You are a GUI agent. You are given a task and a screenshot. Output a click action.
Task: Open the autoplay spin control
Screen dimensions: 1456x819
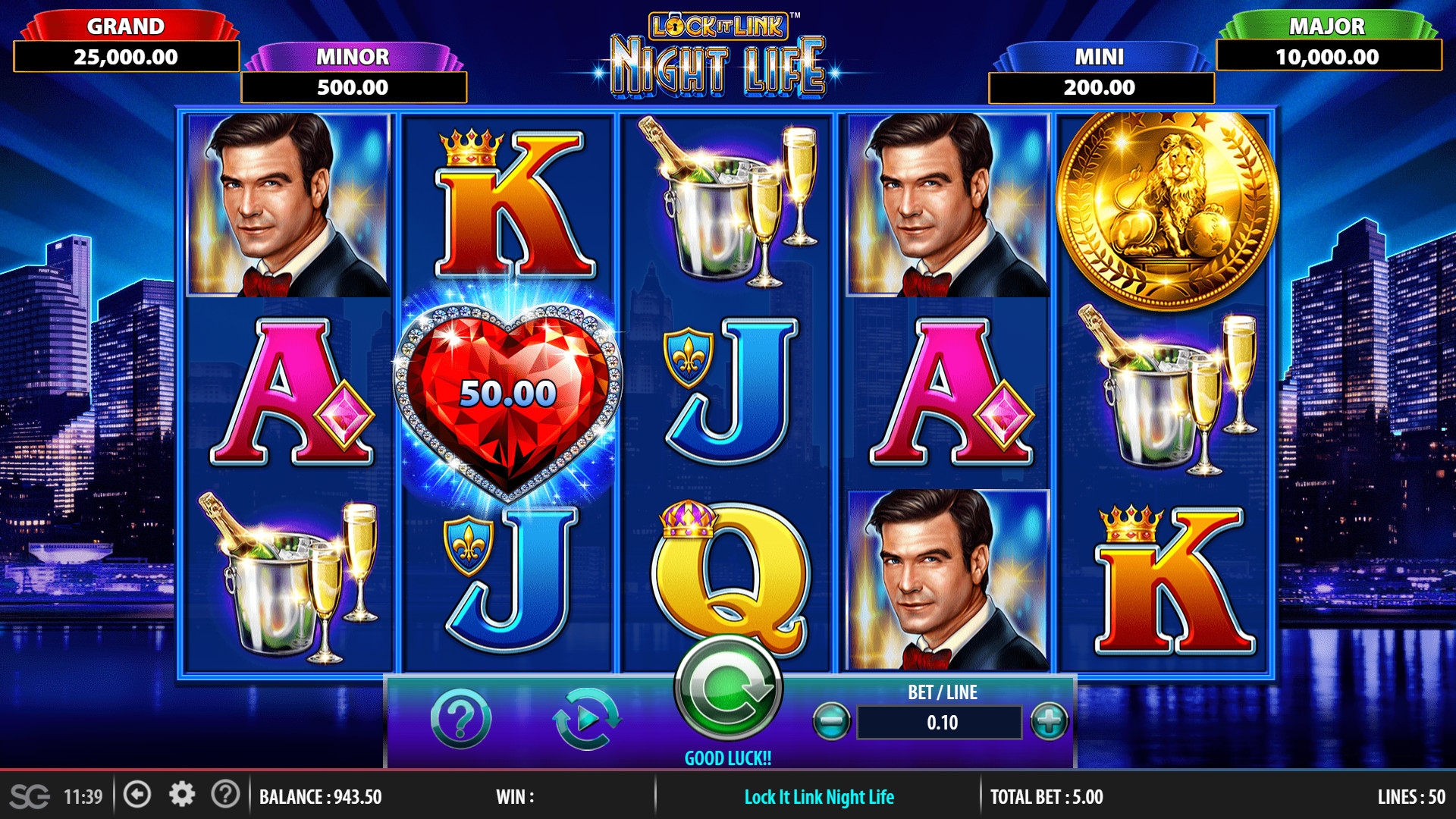point(586,719)
